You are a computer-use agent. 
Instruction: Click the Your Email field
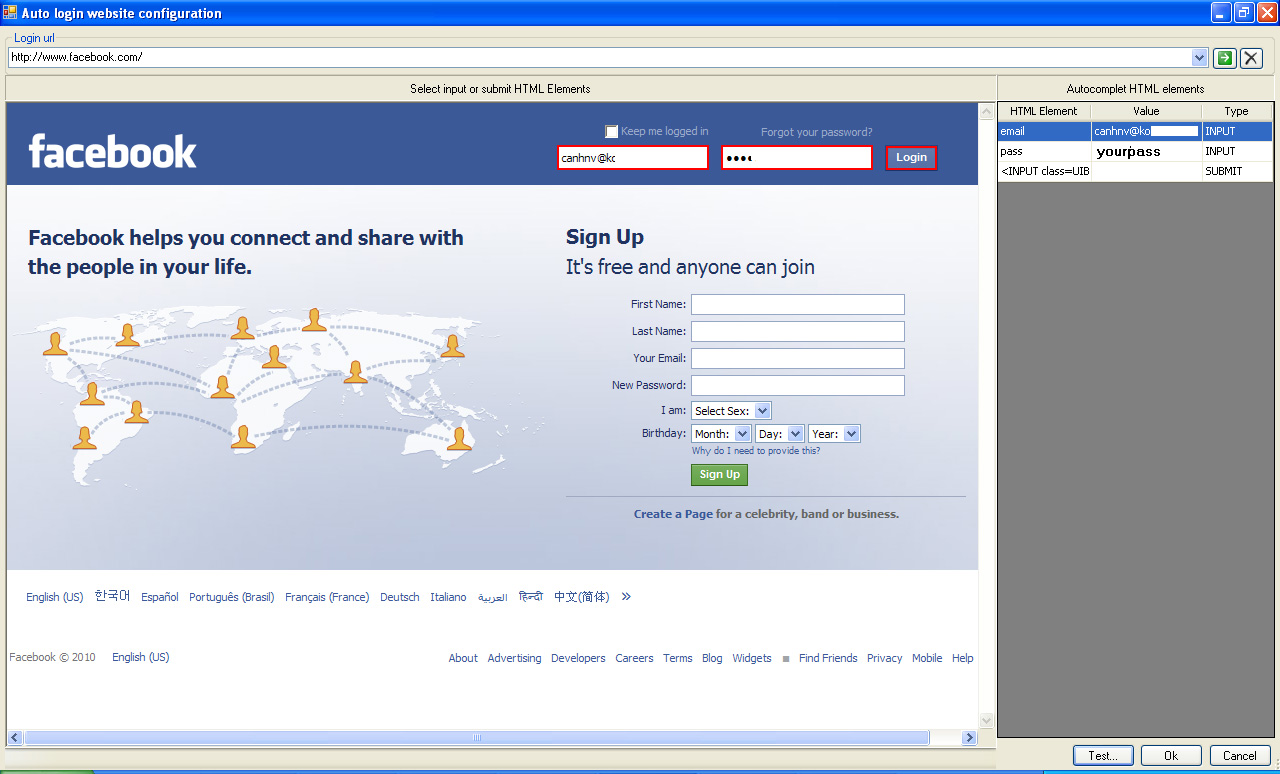coord(798,358)
